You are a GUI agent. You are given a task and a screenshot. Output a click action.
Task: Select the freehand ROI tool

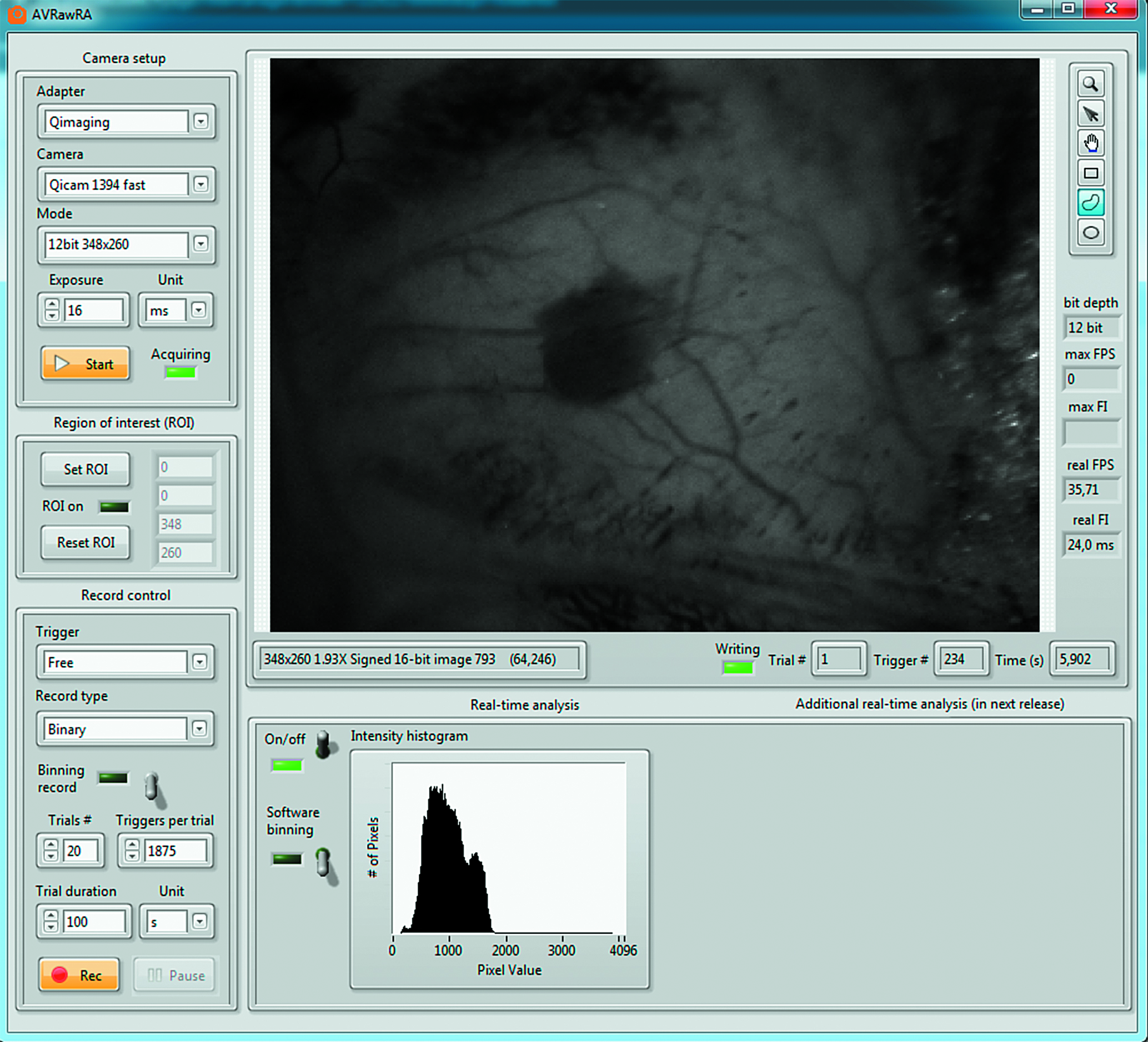tap(1090, 203)
